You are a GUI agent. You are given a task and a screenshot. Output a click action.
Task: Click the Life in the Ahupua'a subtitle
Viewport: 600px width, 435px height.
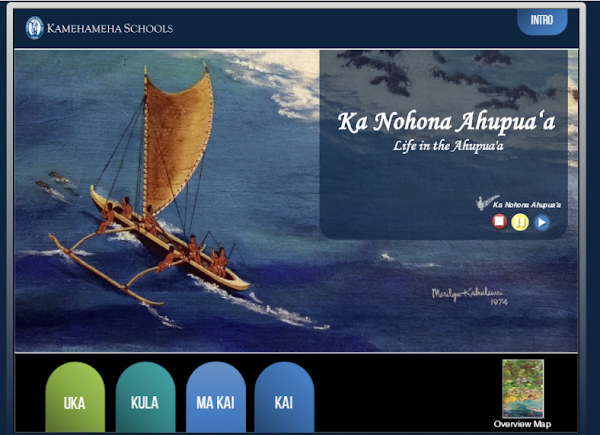pos(448,146)
